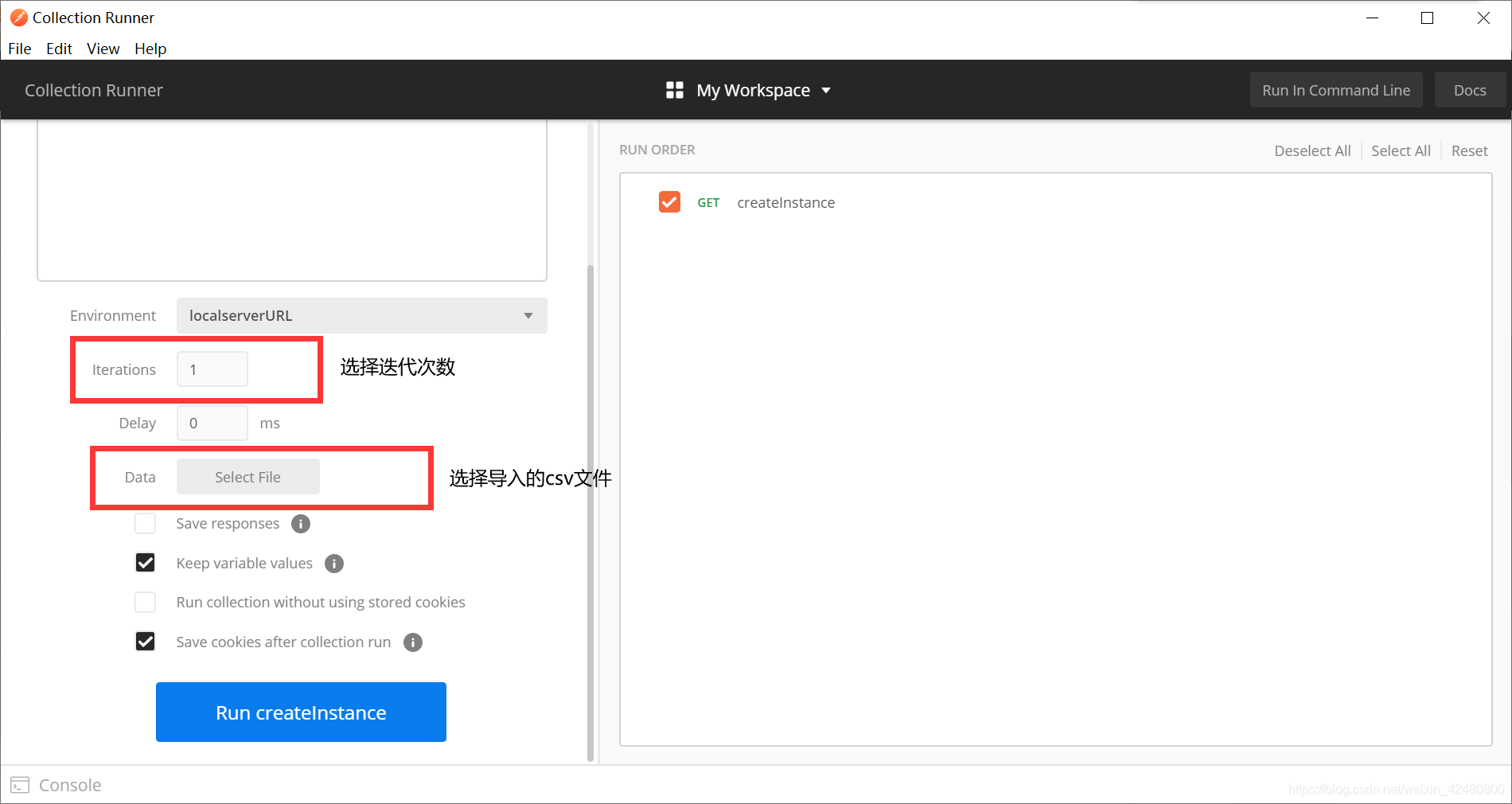Viewport: 1512px width, 804px height.
Task: Open the Docs button
Action: (x=1470, y=90)
